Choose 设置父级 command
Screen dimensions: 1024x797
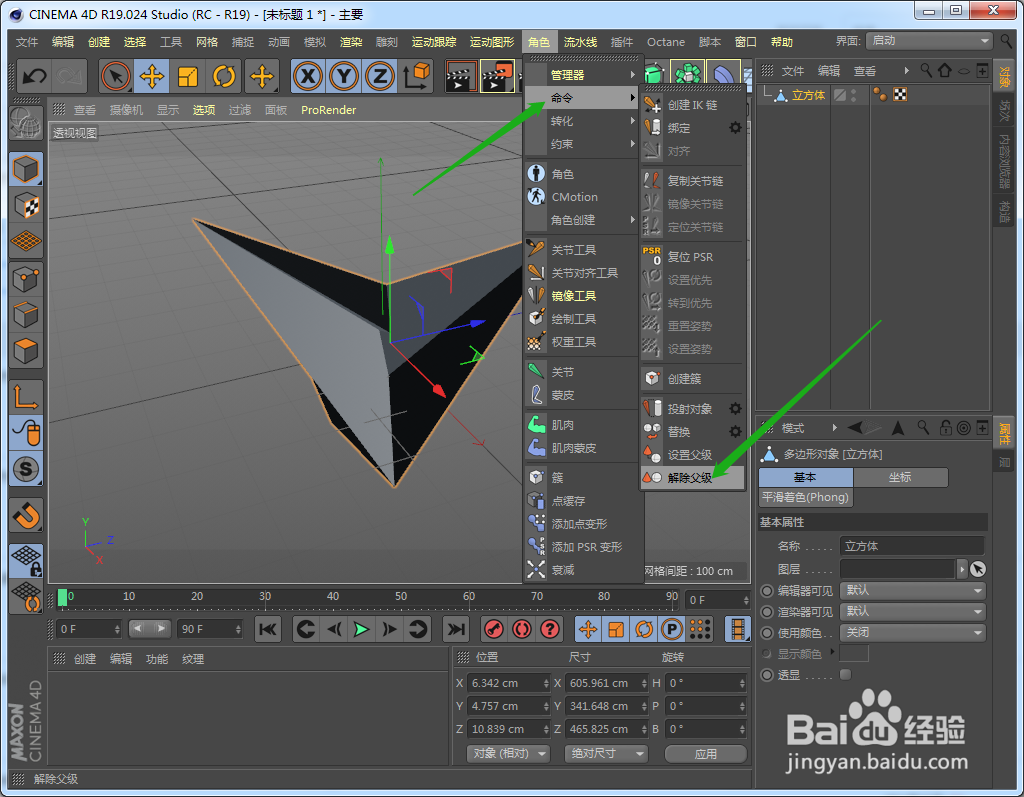coord(692,455)
